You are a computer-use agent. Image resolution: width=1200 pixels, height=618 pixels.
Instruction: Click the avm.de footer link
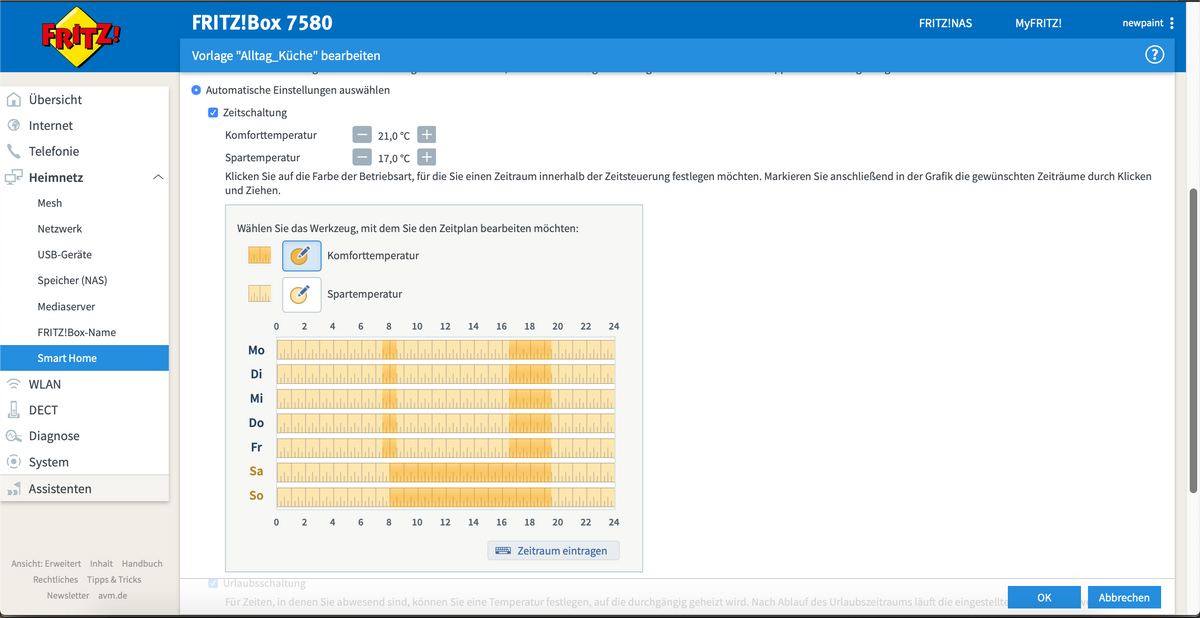tap(112, 596)
